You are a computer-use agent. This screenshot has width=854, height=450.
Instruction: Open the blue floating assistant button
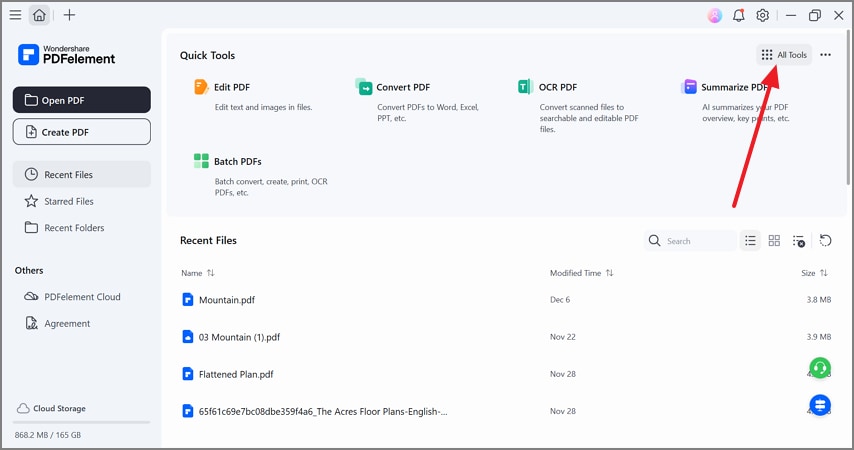pos(820,405)
